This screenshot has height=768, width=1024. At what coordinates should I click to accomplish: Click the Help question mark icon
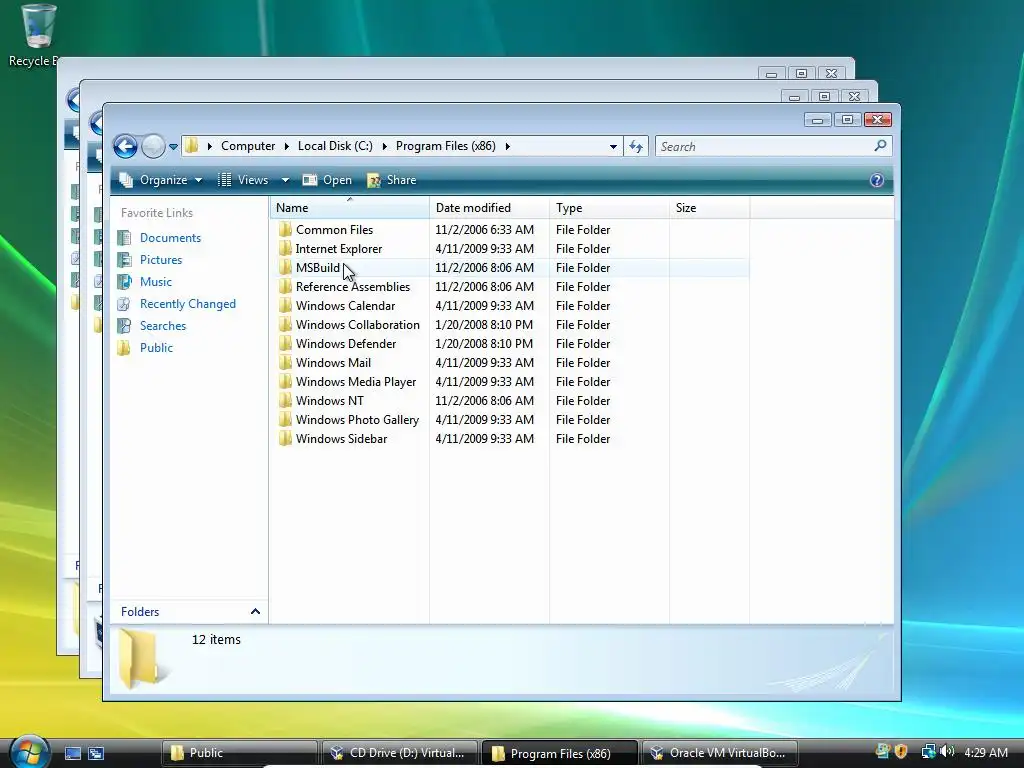[x=876, y=180]
